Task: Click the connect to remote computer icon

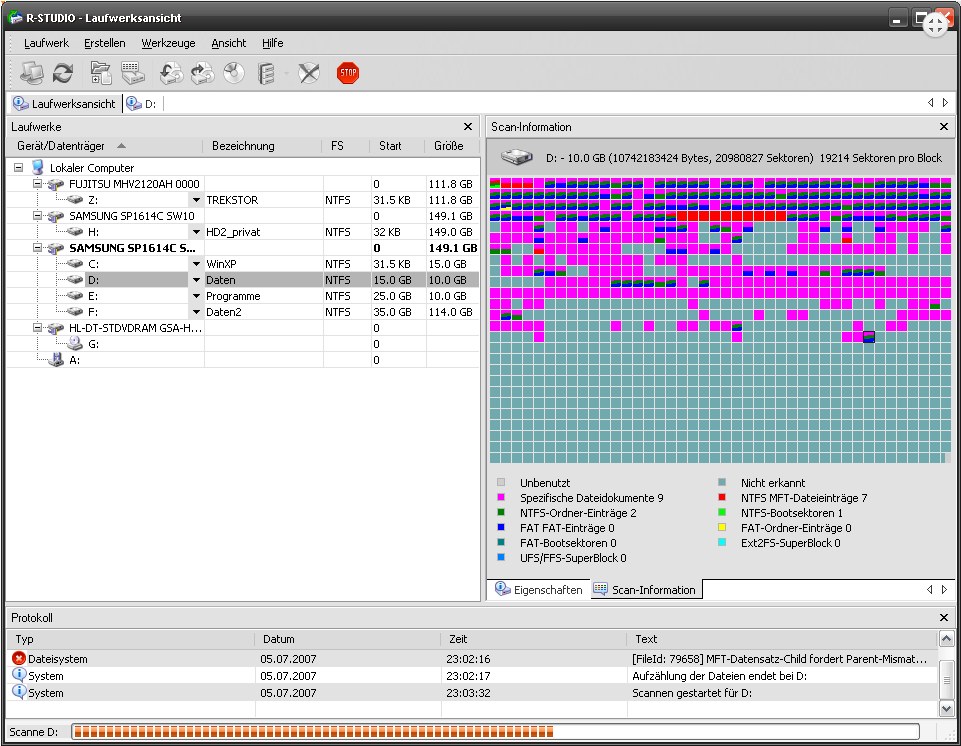Action: [32, 72]
